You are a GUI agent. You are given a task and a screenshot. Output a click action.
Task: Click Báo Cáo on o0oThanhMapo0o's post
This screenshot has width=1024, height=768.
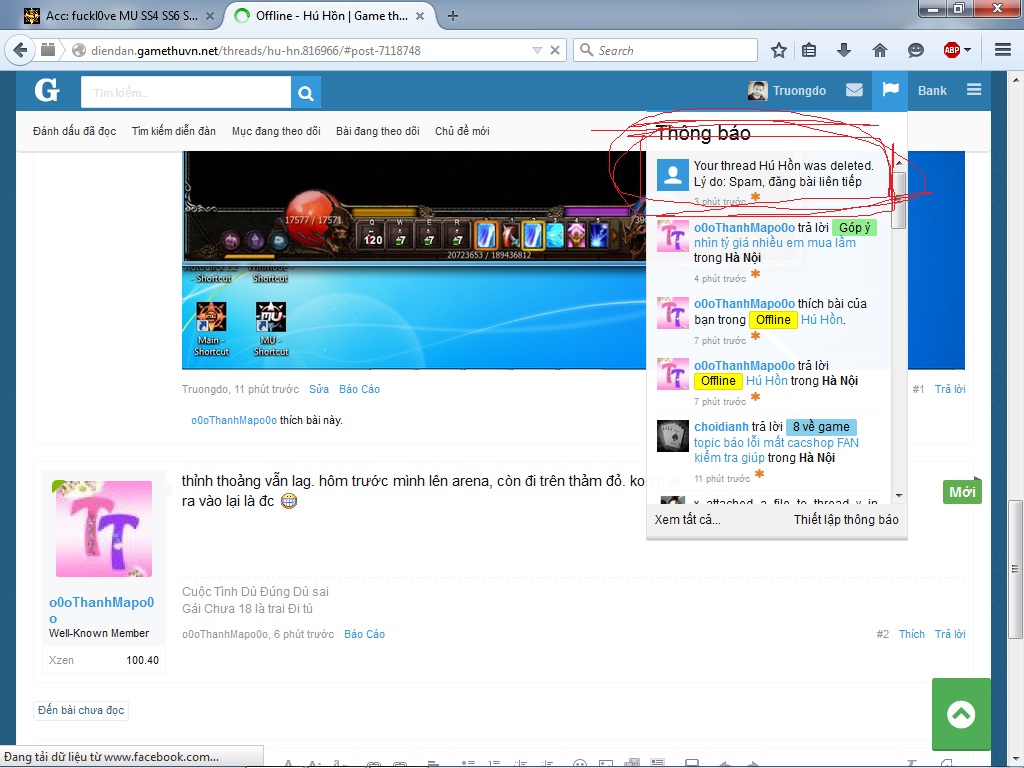[364, 634]
